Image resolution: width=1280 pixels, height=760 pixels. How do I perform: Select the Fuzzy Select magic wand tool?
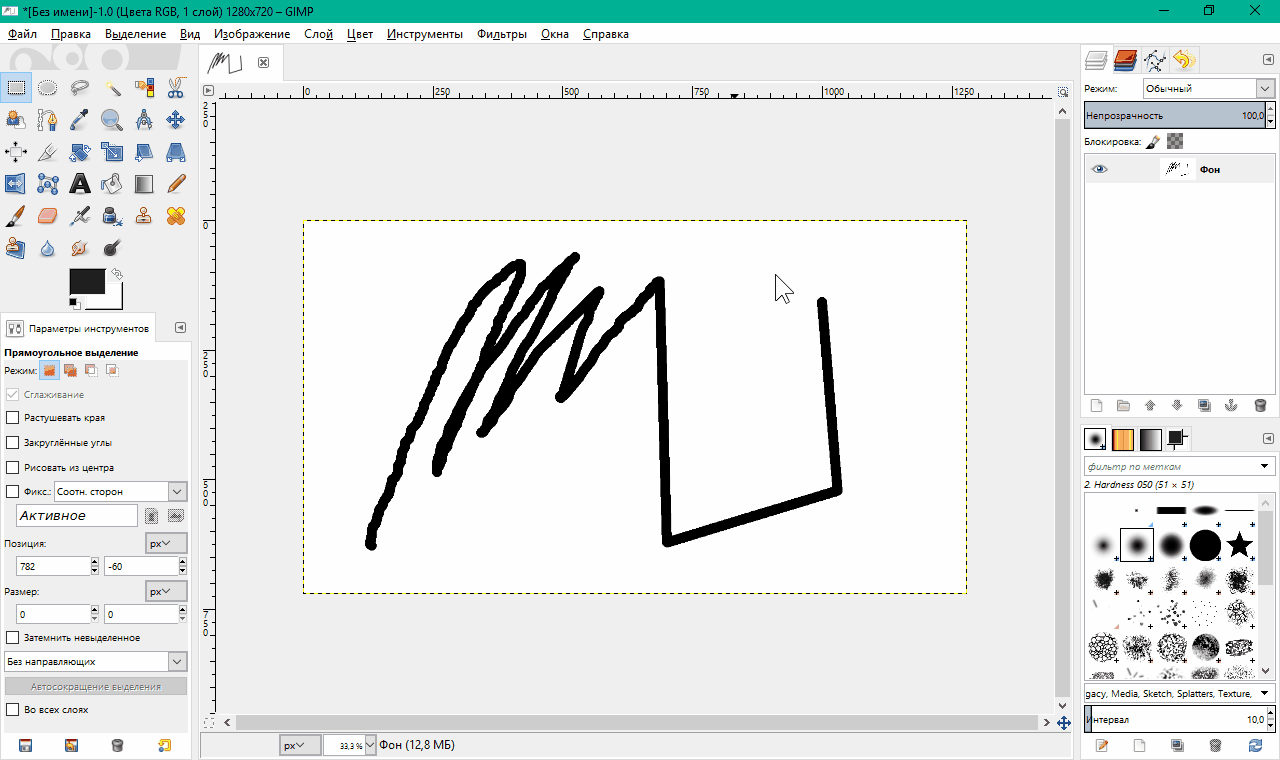[x=112, y=88]
